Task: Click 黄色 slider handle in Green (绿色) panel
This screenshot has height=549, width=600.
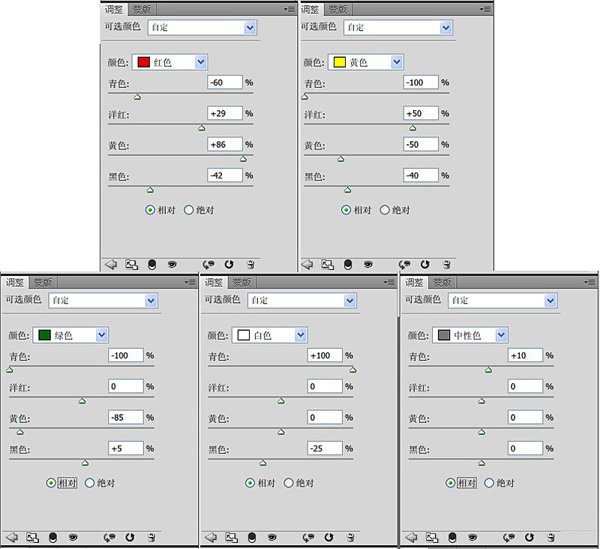Action: click(20, 432)
